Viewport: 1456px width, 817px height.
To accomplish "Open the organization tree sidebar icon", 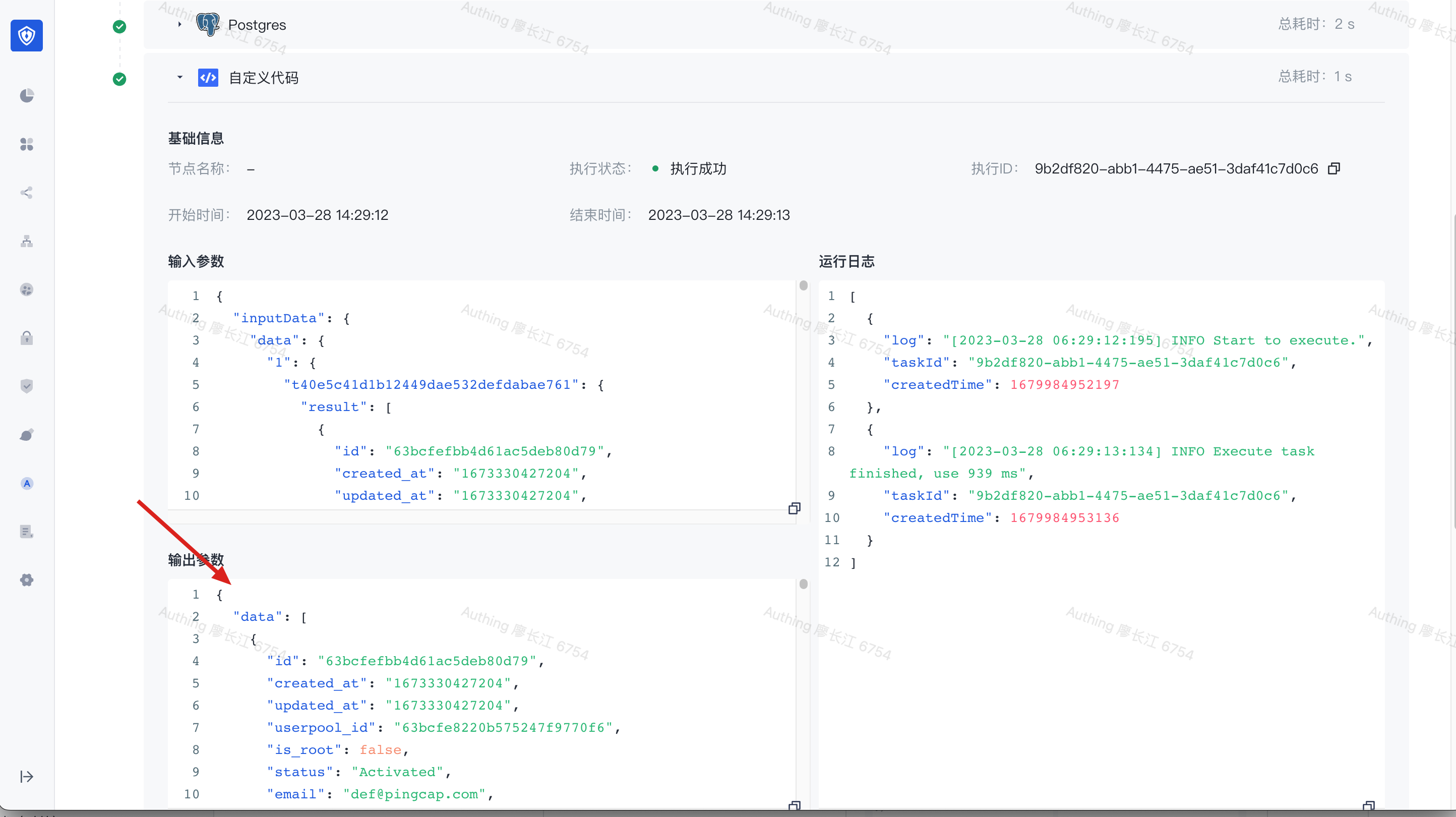I will (27, 242).
